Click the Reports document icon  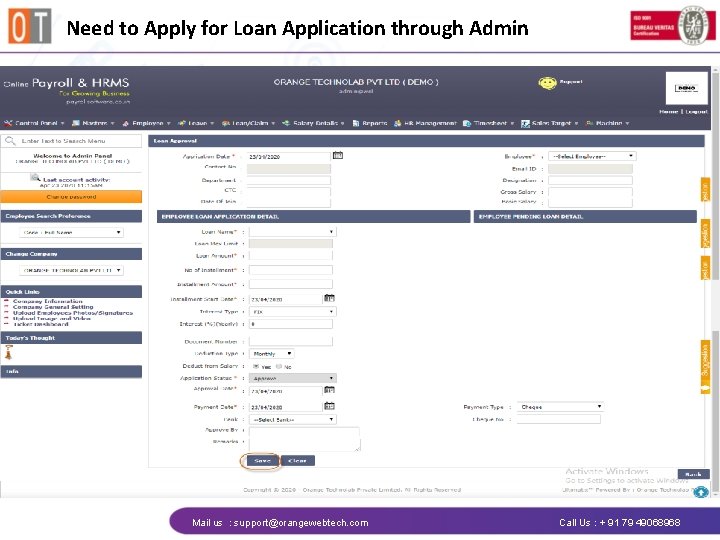tap(355, 123)
